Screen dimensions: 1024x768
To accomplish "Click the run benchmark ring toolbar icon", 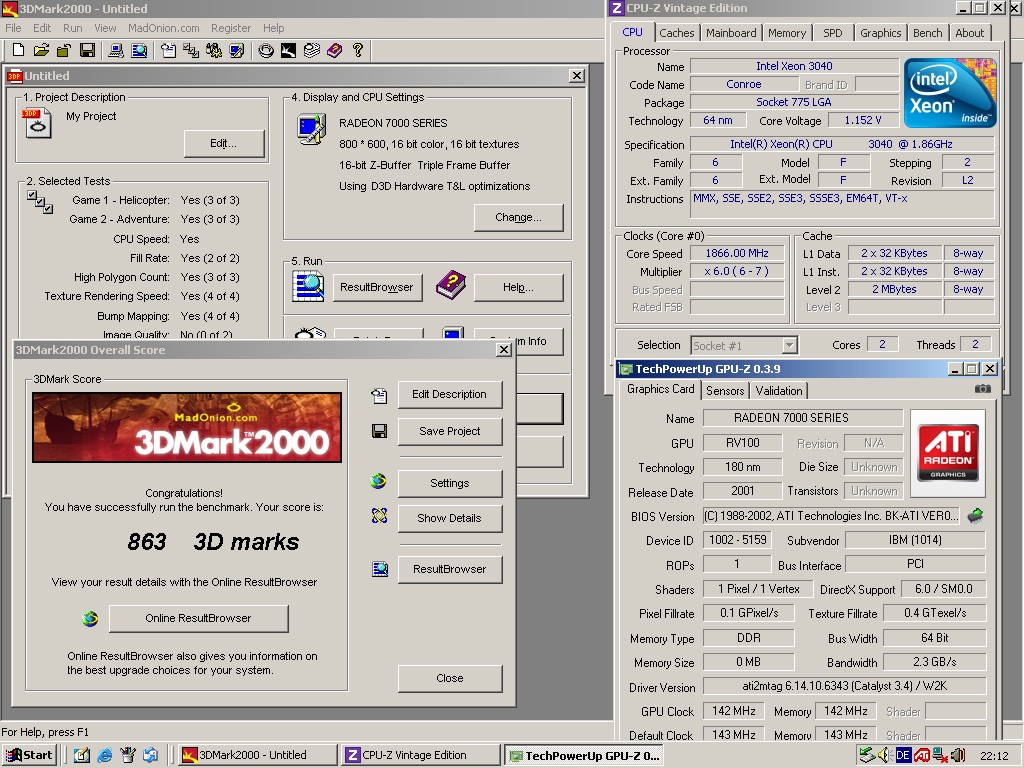I will click(x=266, y=50).
